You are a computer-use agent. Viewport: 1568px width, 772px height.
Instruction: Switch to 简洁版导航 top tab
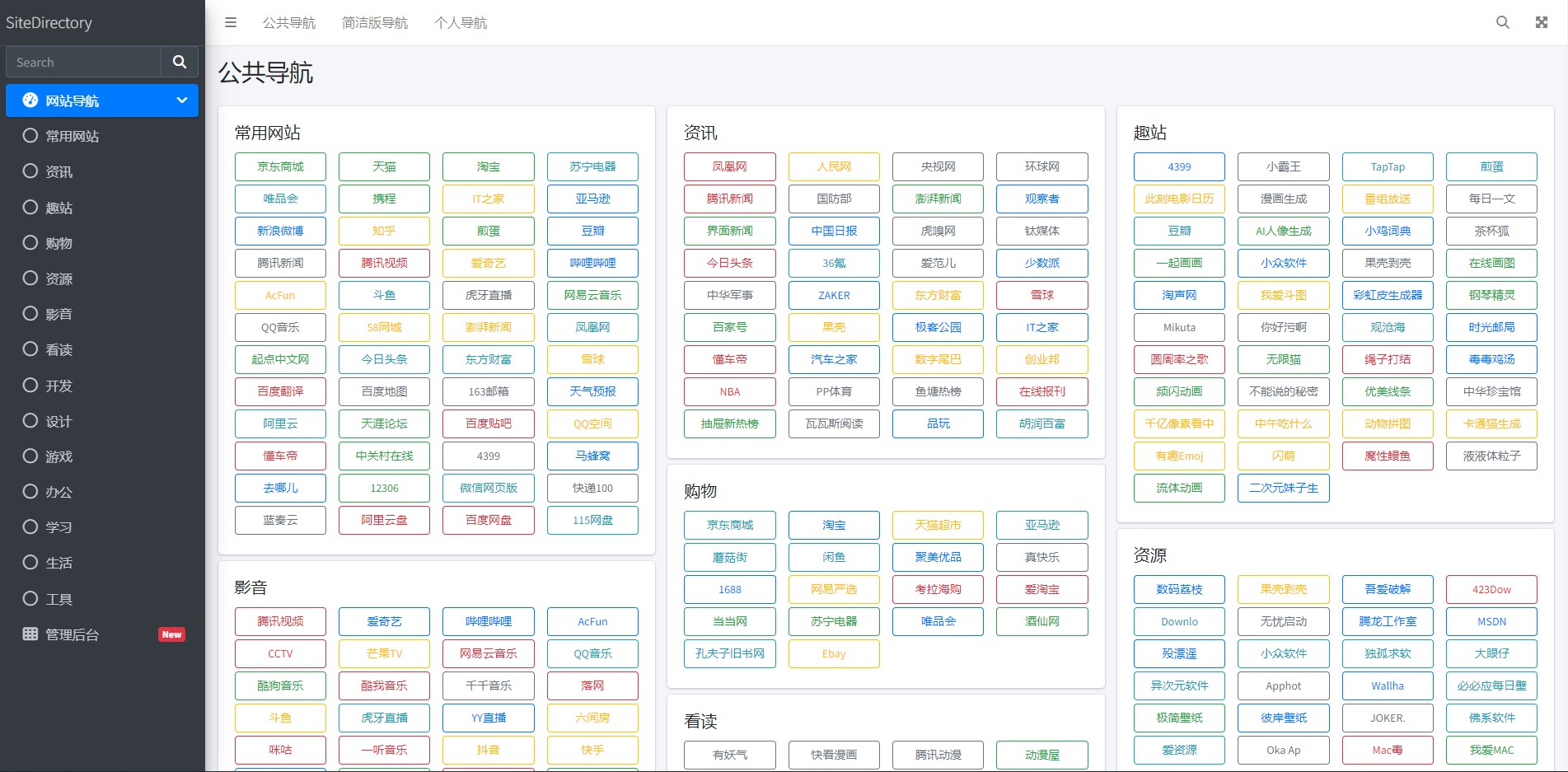[x=375, y=23]
